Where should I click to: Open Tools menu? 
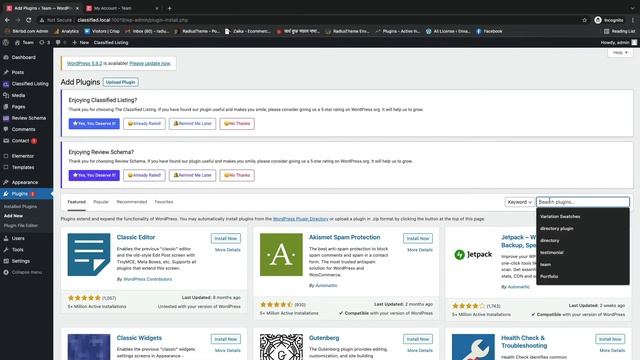point(18,250)
